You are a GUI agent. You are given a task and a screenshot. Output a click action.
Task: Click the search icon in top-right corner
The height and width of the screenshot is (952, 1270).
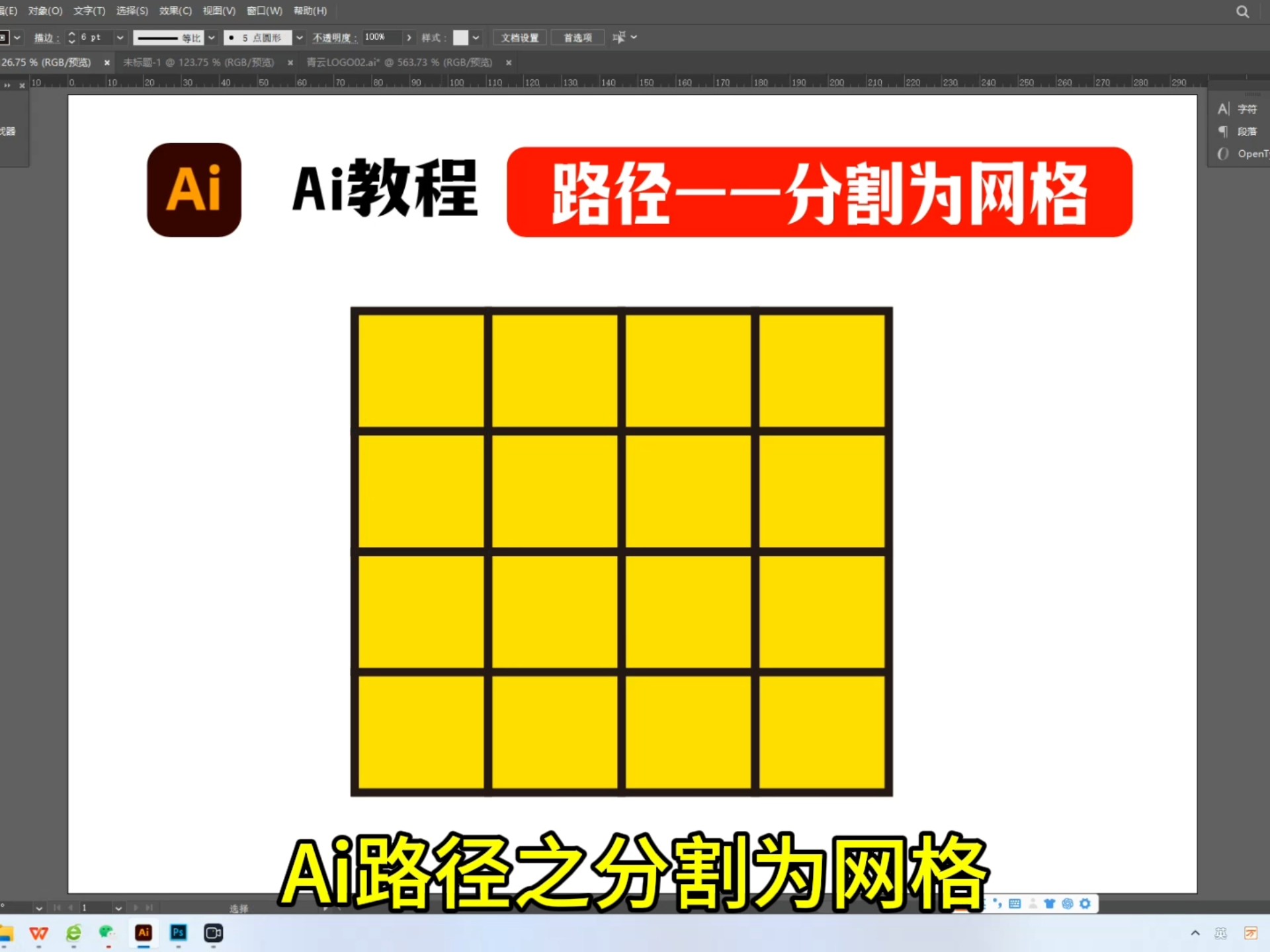click(x=1242, y=12)
